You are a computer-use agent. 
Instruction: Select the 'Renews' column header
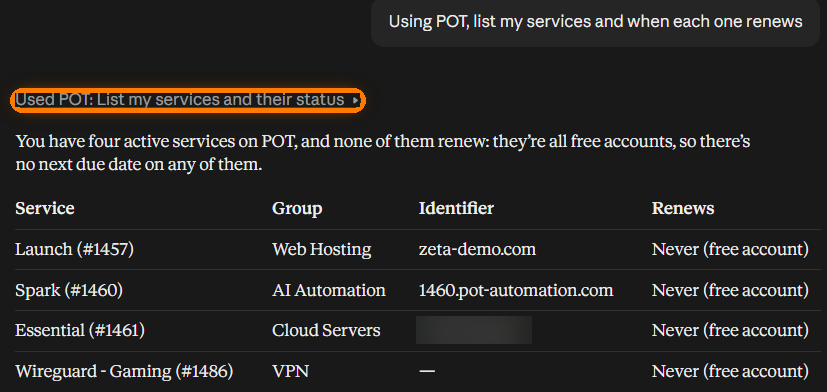click(x=683, y=208)
